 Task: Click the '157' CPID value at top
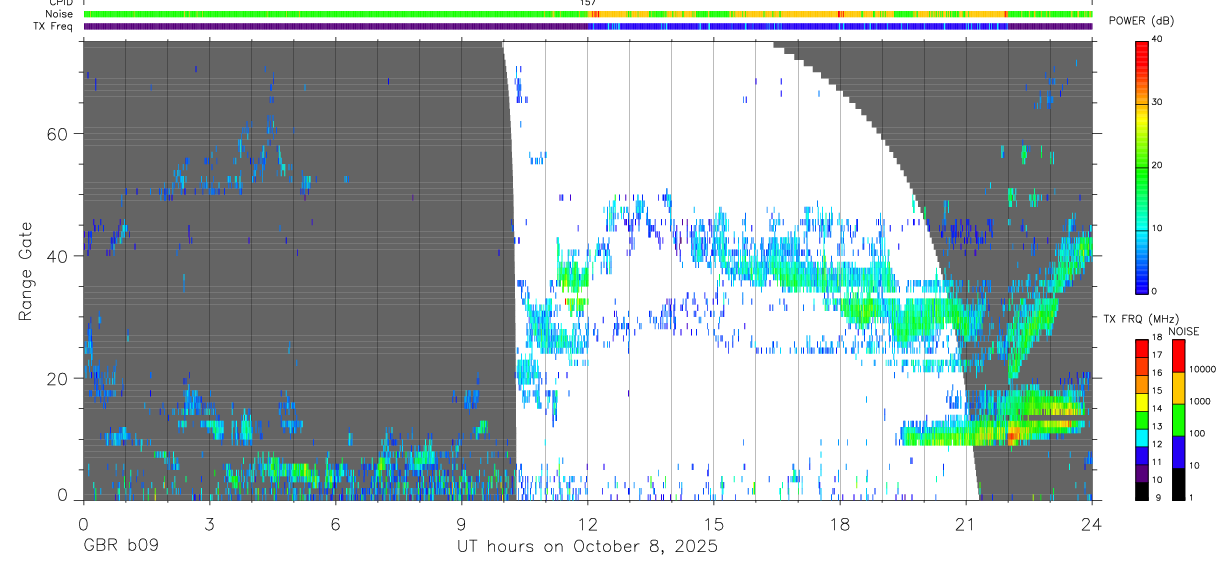tap(588, 3)
